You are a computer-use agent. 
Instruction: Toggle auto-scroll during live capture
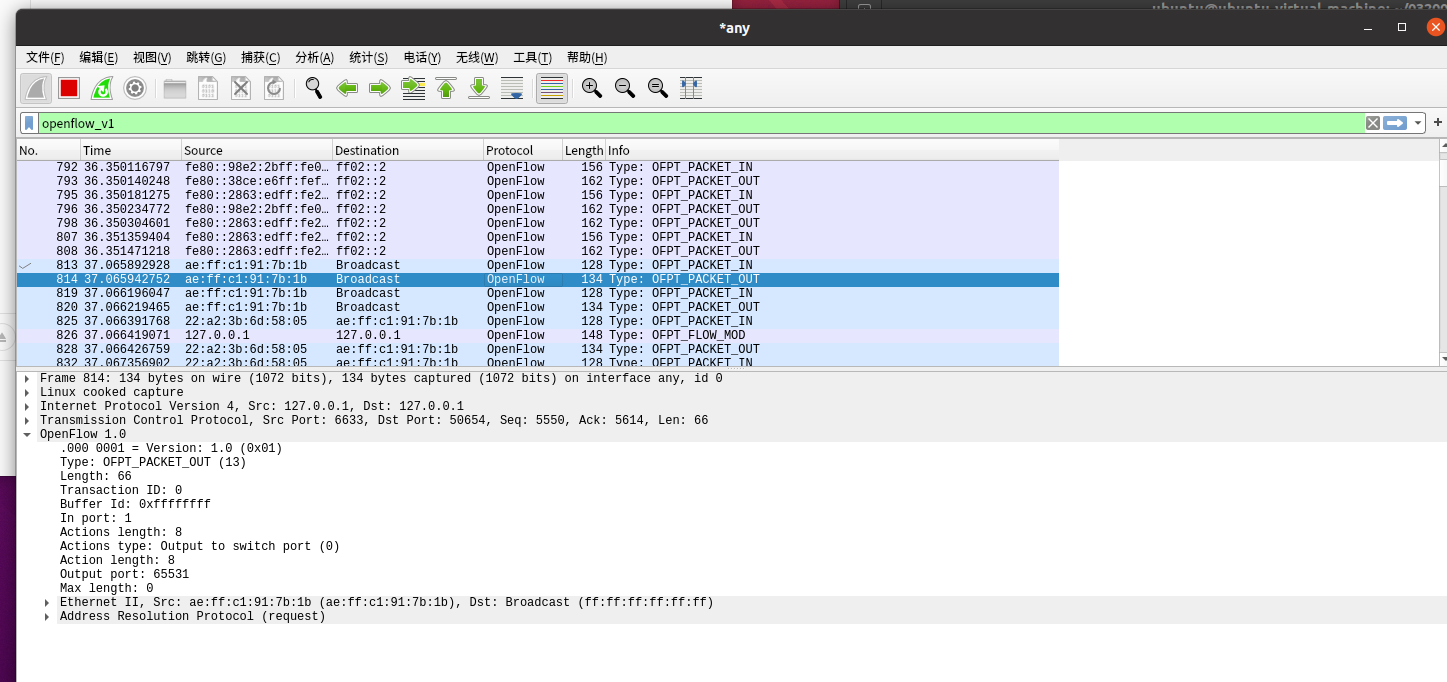(512, 88)
